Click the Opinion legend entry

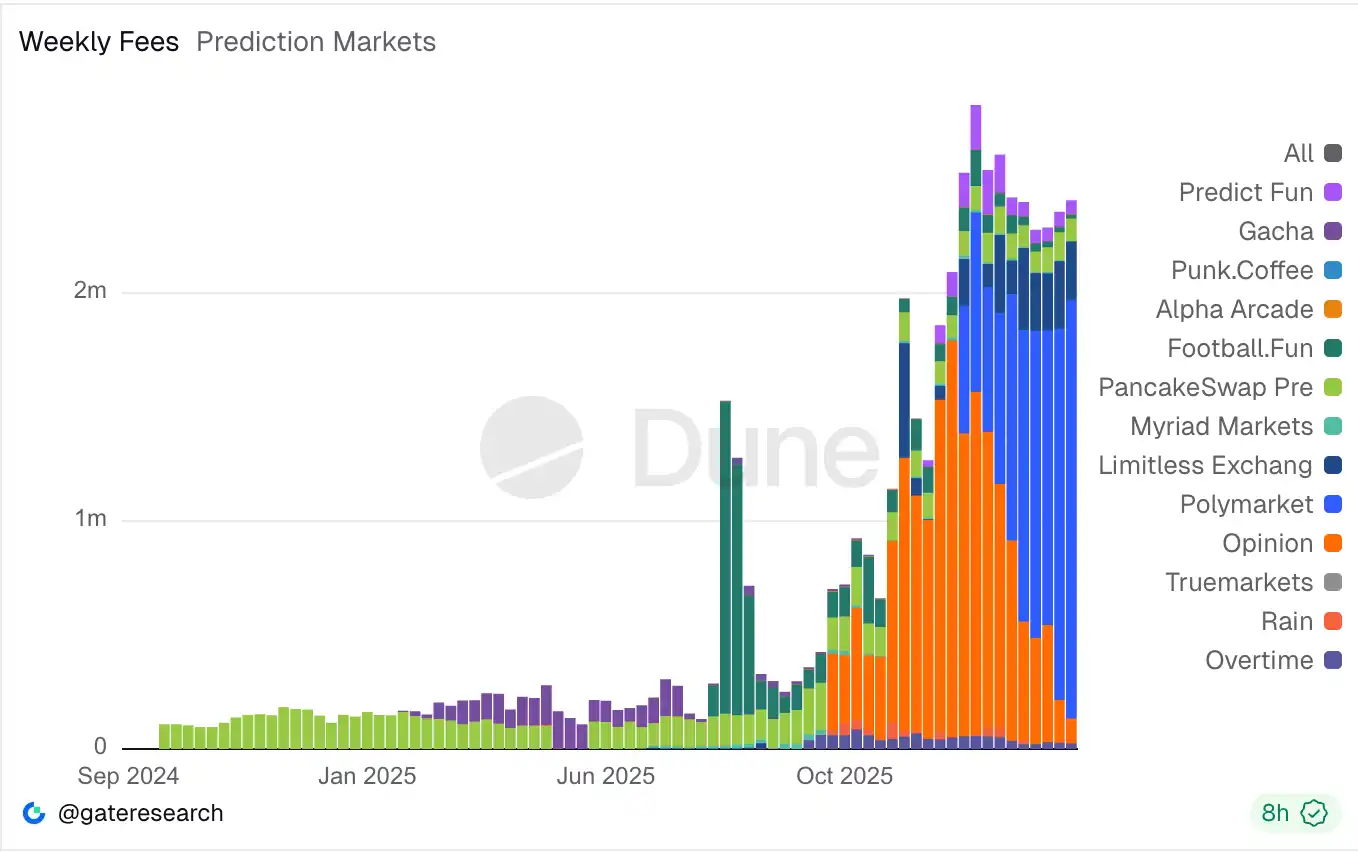(1267, 543)
